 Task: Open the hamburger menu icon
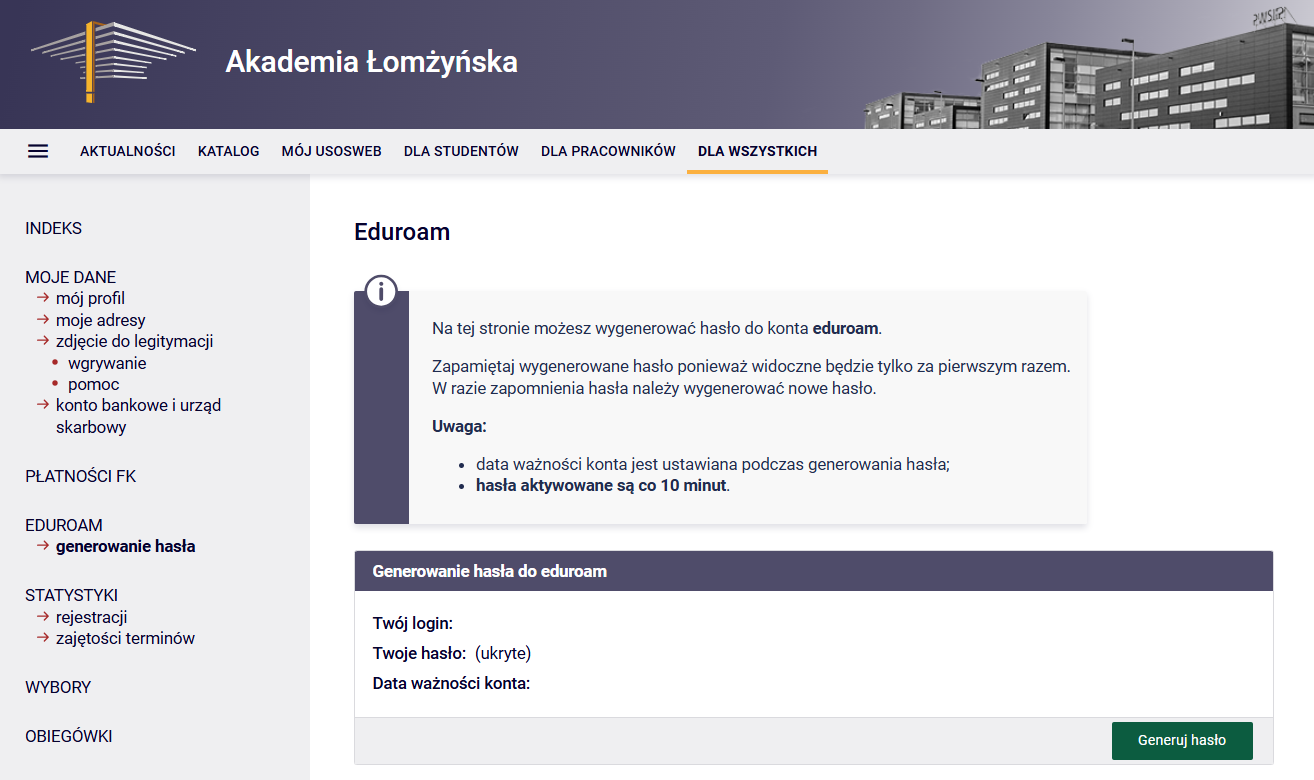[38, 151]
